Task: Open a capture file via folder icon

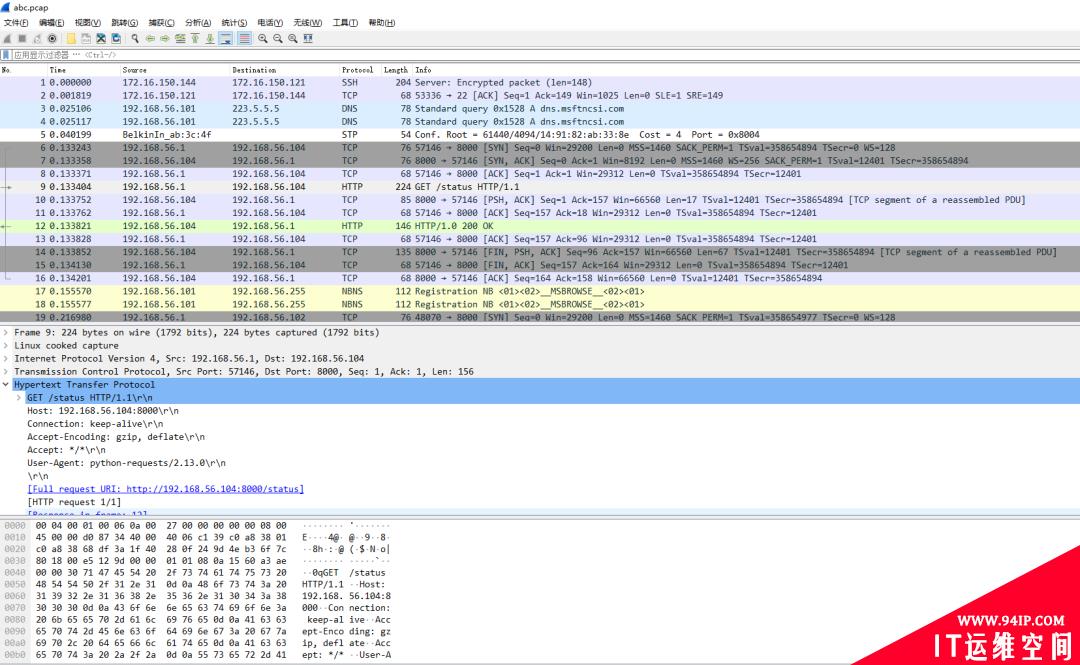Action: [71, 39]
